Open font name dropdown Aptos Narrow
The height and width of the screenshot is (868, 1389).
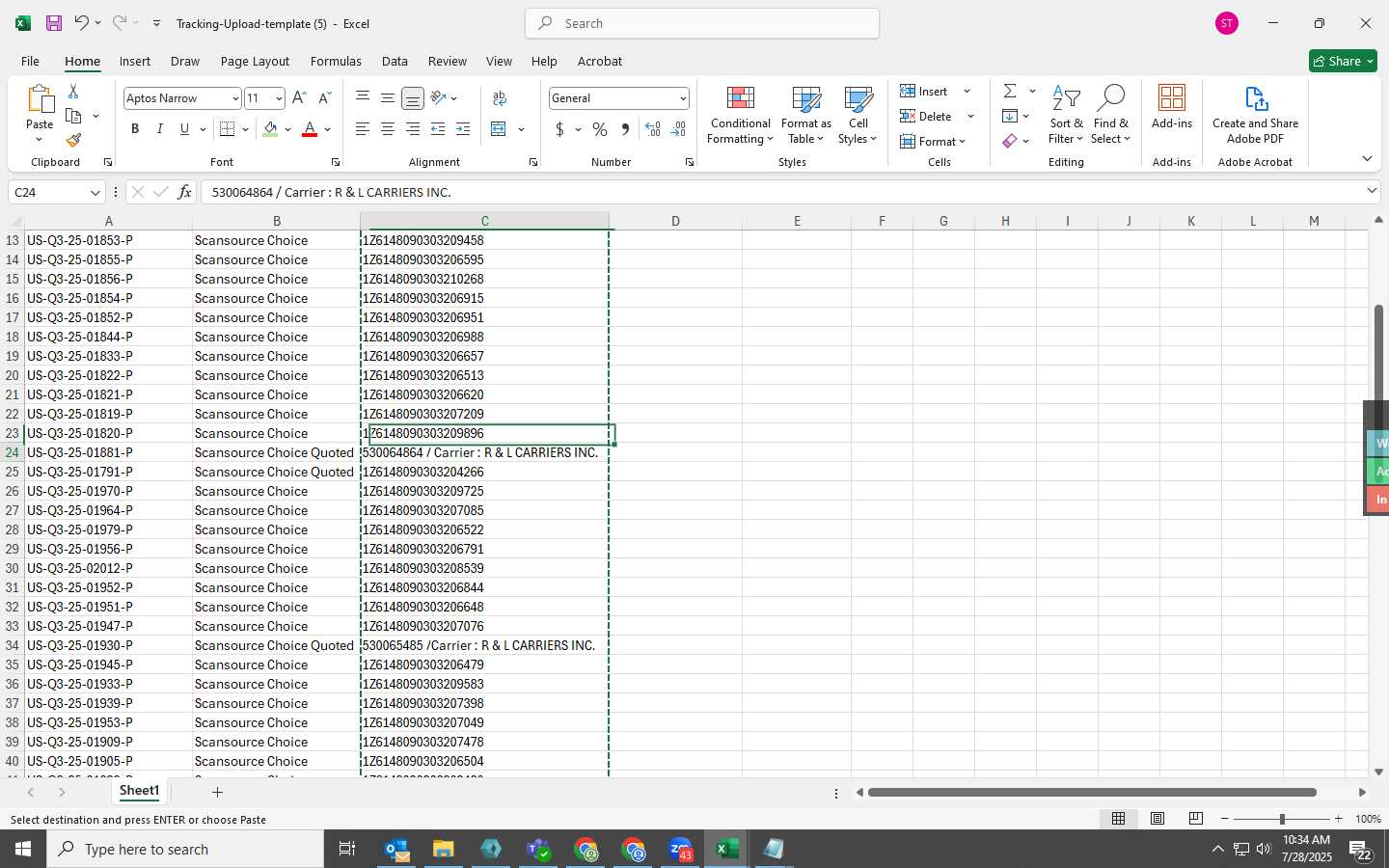click(x=234, y=98)
